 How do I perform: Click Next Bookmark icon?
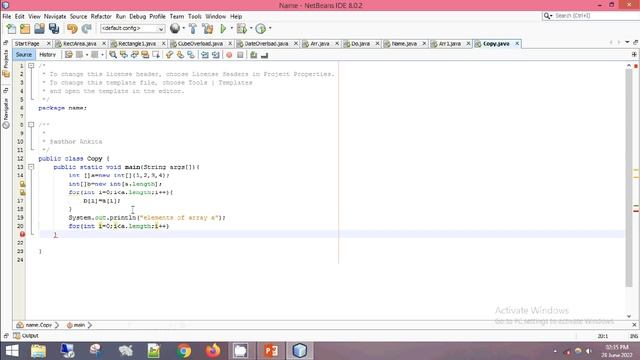point(180,55)
